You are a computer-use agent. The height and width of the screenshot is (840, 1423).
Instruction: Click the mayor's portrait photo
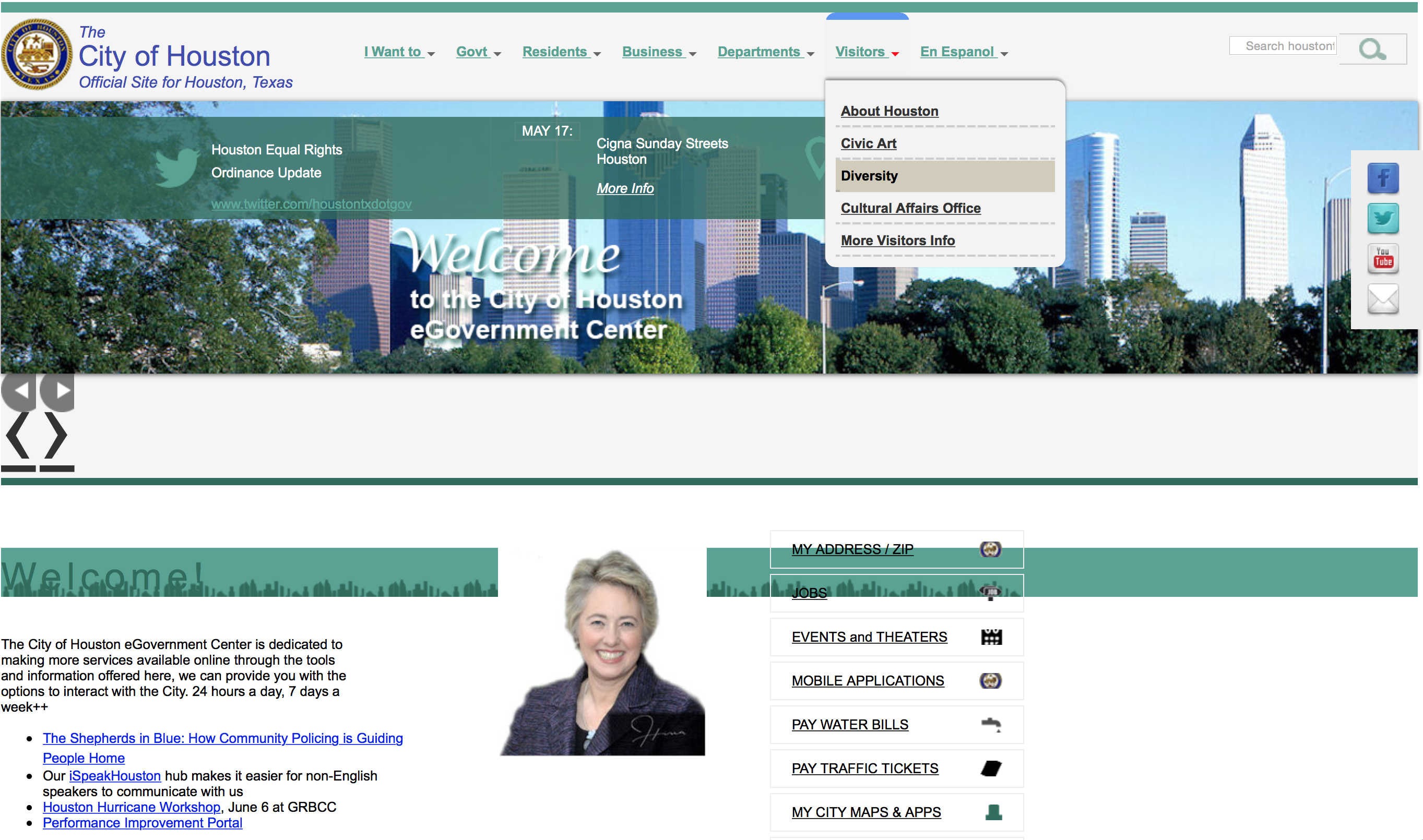(604, 652)
